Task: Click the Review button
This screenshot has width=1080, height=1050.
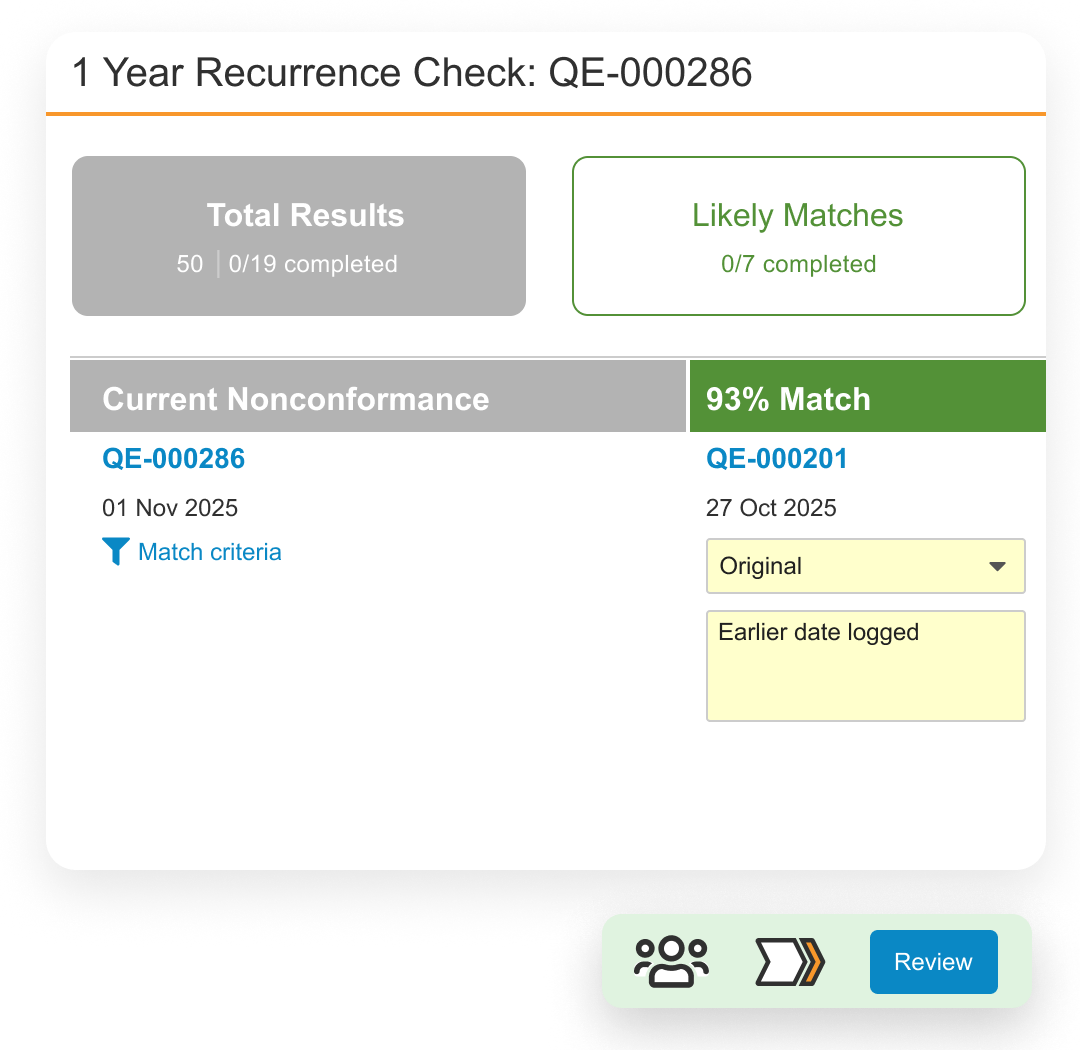Action: pos(933,962)
